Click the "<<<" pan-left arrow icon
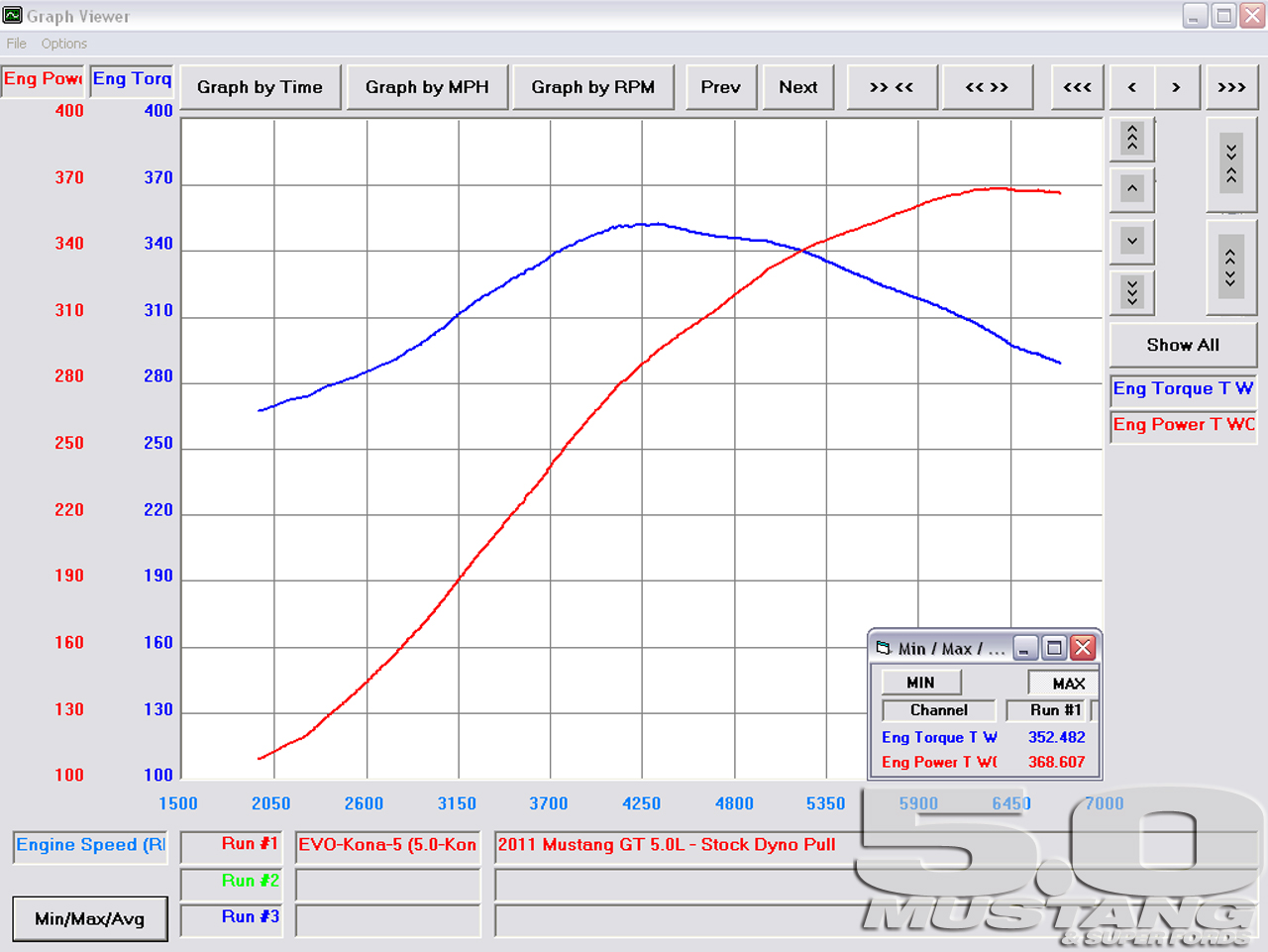 (1077, 87)
